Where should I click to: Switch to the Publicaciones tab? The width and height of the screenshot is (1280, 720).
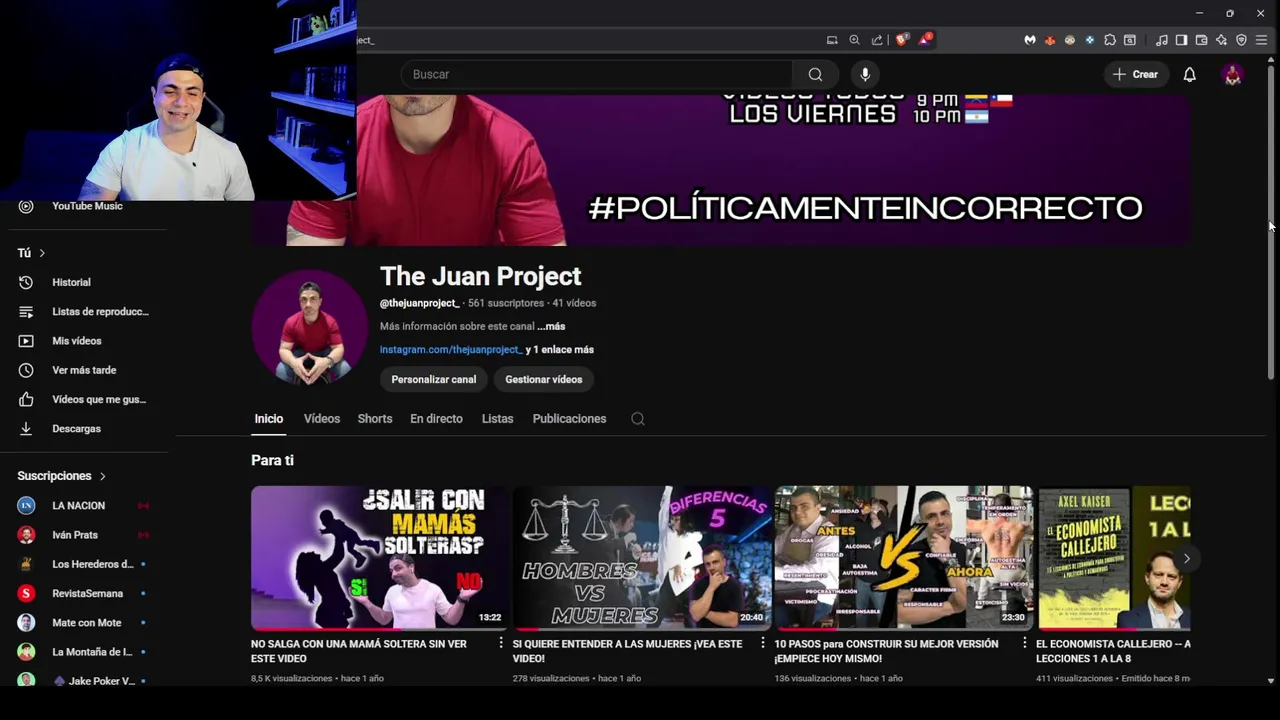point(569,419)
